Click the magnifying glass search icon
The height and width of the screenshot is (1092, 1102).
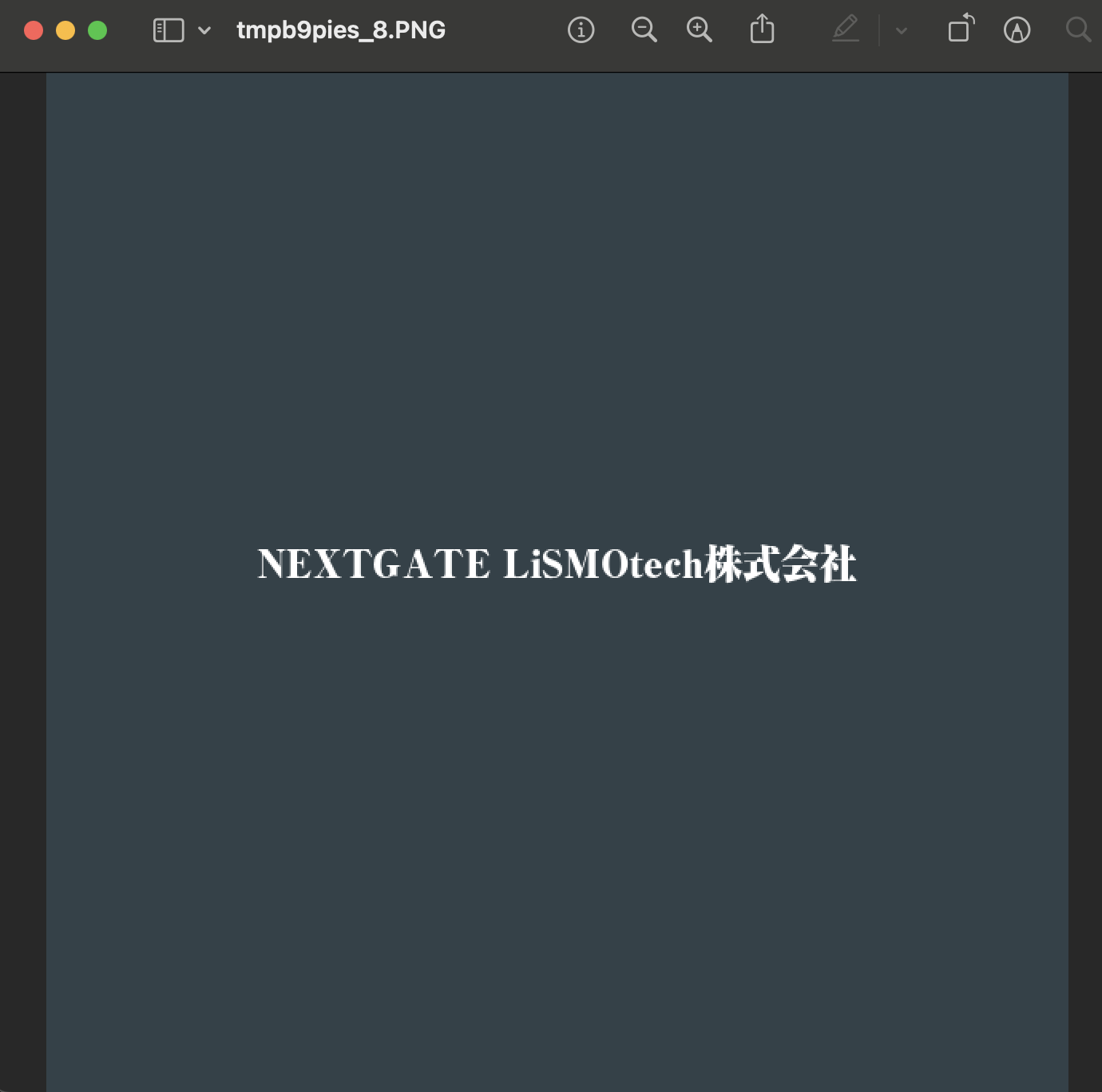coord(1076,31)
